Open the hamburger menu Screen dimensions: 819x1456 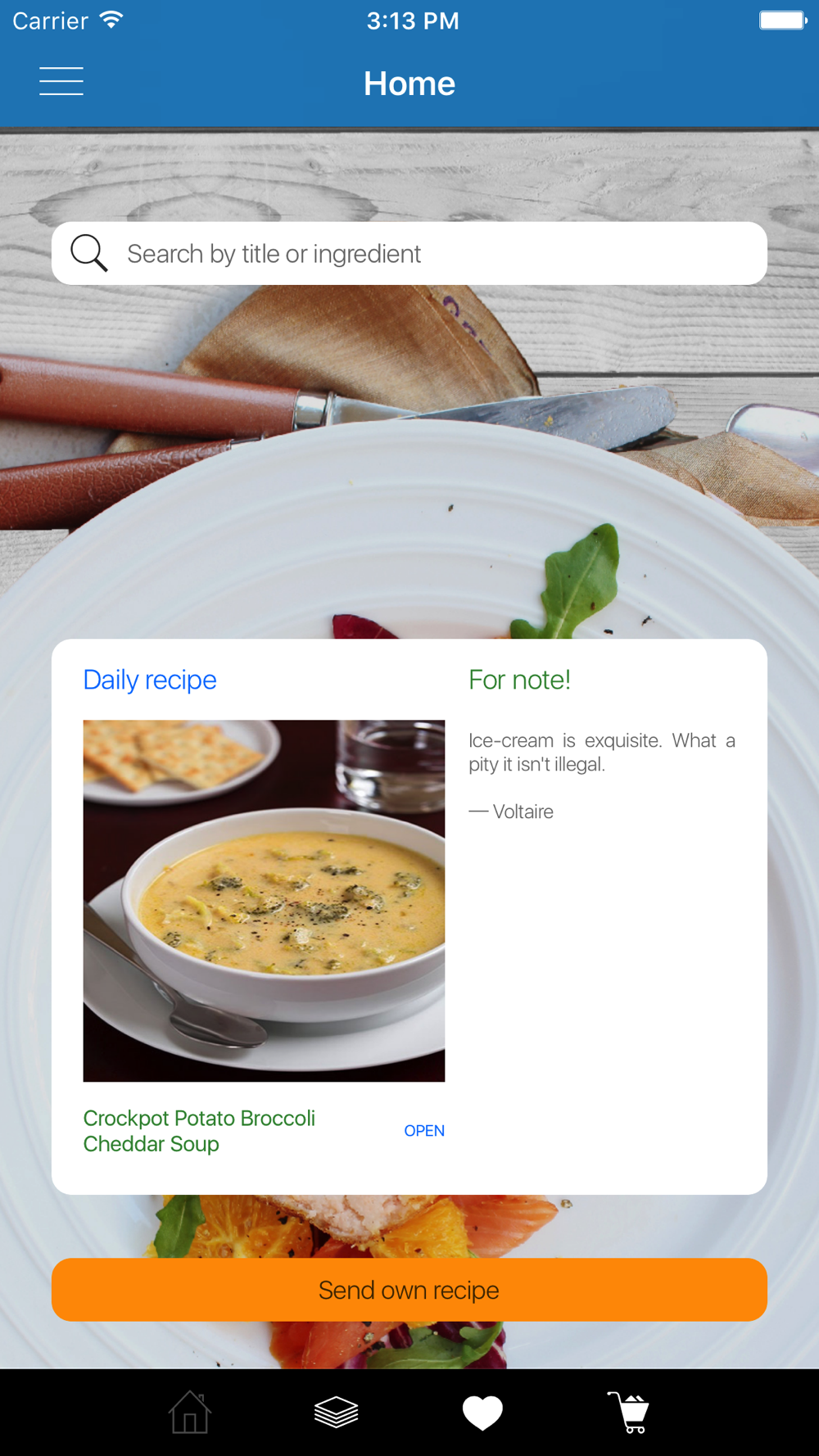click(x=61, y=81)
